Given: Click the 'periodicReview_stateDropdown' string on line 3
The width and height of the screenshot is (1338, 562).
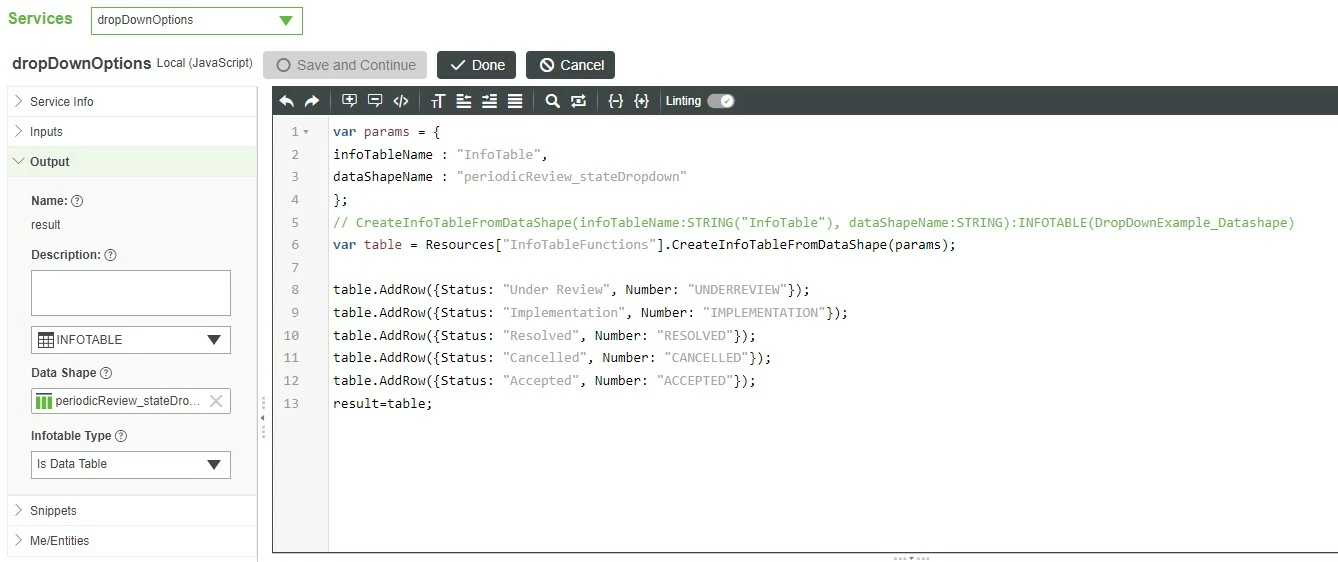Looking at the screenshot, I should point(572,177).
